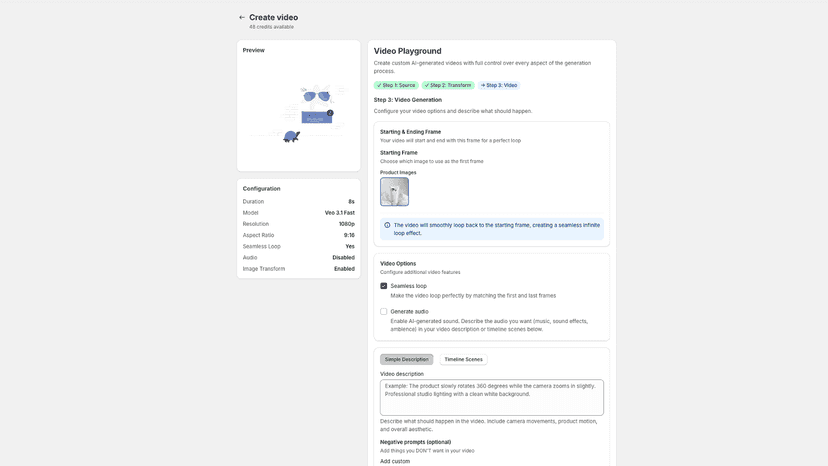Click the 'Video Options' heading

(x=398, y=264)
